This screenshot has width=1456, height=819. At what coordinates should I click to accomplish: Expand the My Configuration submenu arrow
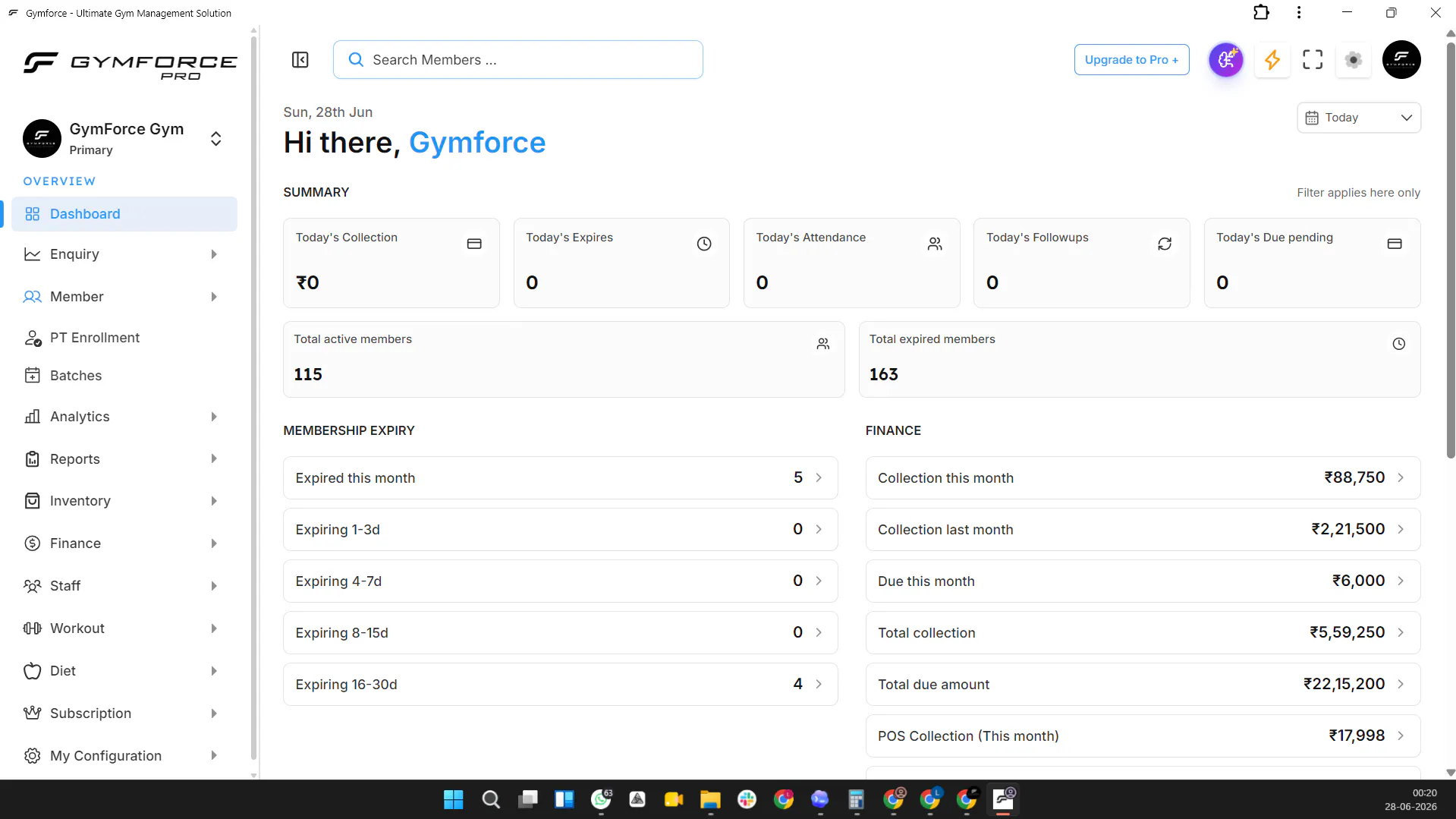coord(214,756)
